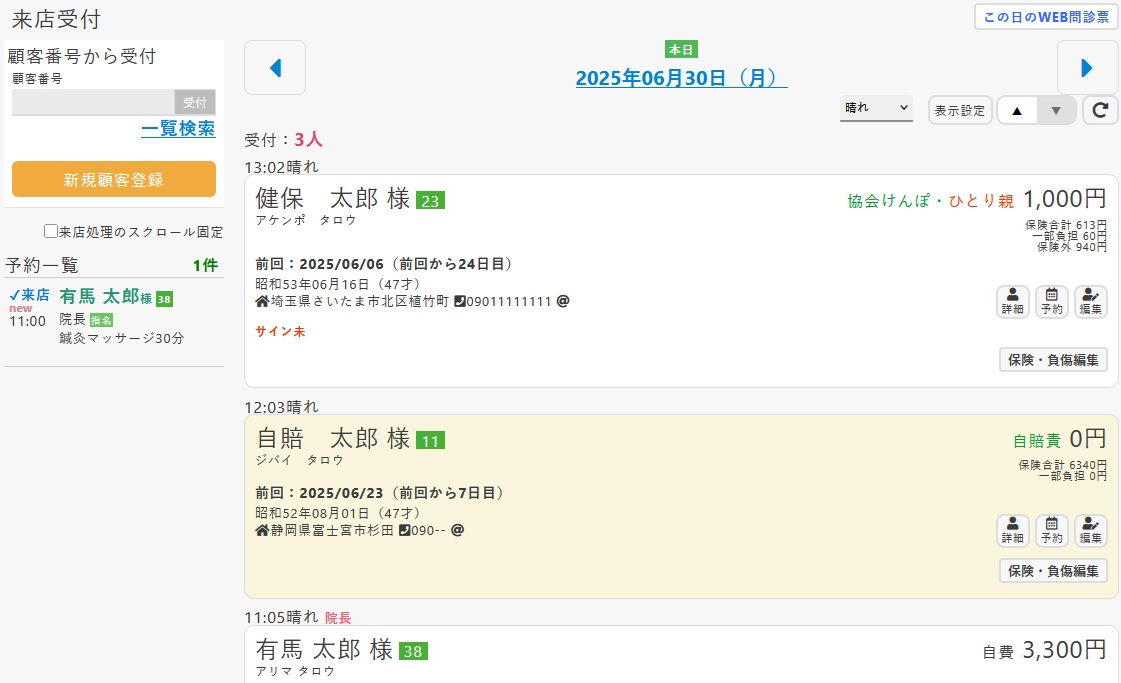1121x683 pixels.
Task: Open 詳細 for 健保 太郎
Action: (x=1012, y=302)
